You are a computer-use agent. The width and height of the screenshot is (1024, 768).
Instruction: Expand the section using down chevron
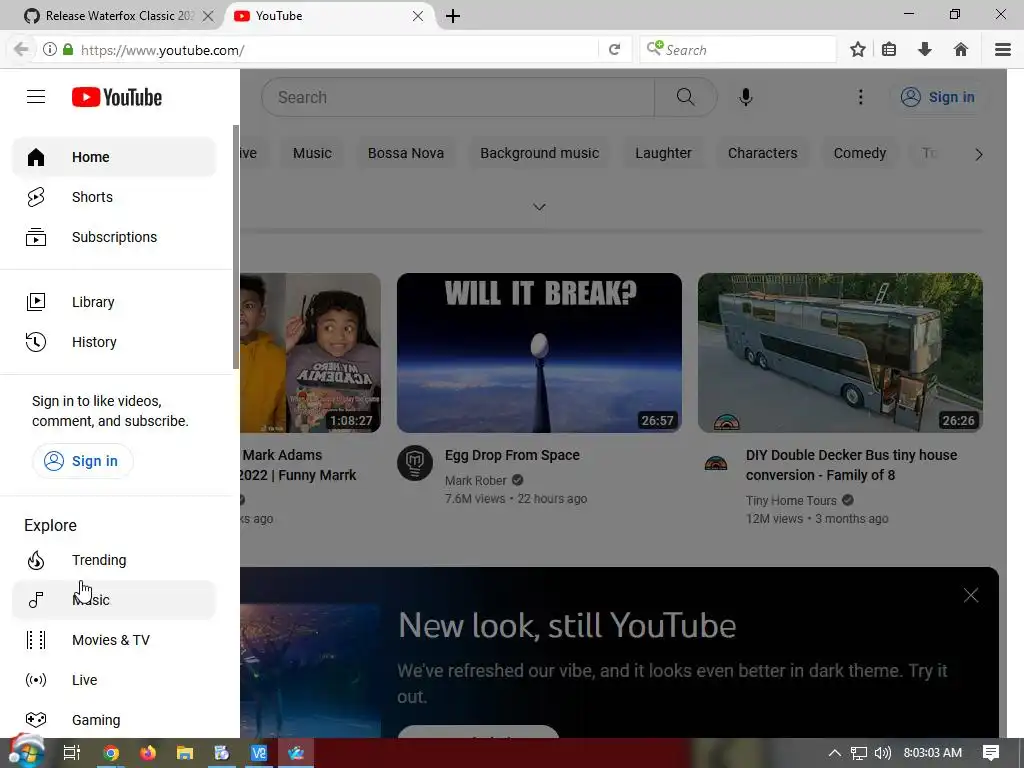click(x=539, y=207)
